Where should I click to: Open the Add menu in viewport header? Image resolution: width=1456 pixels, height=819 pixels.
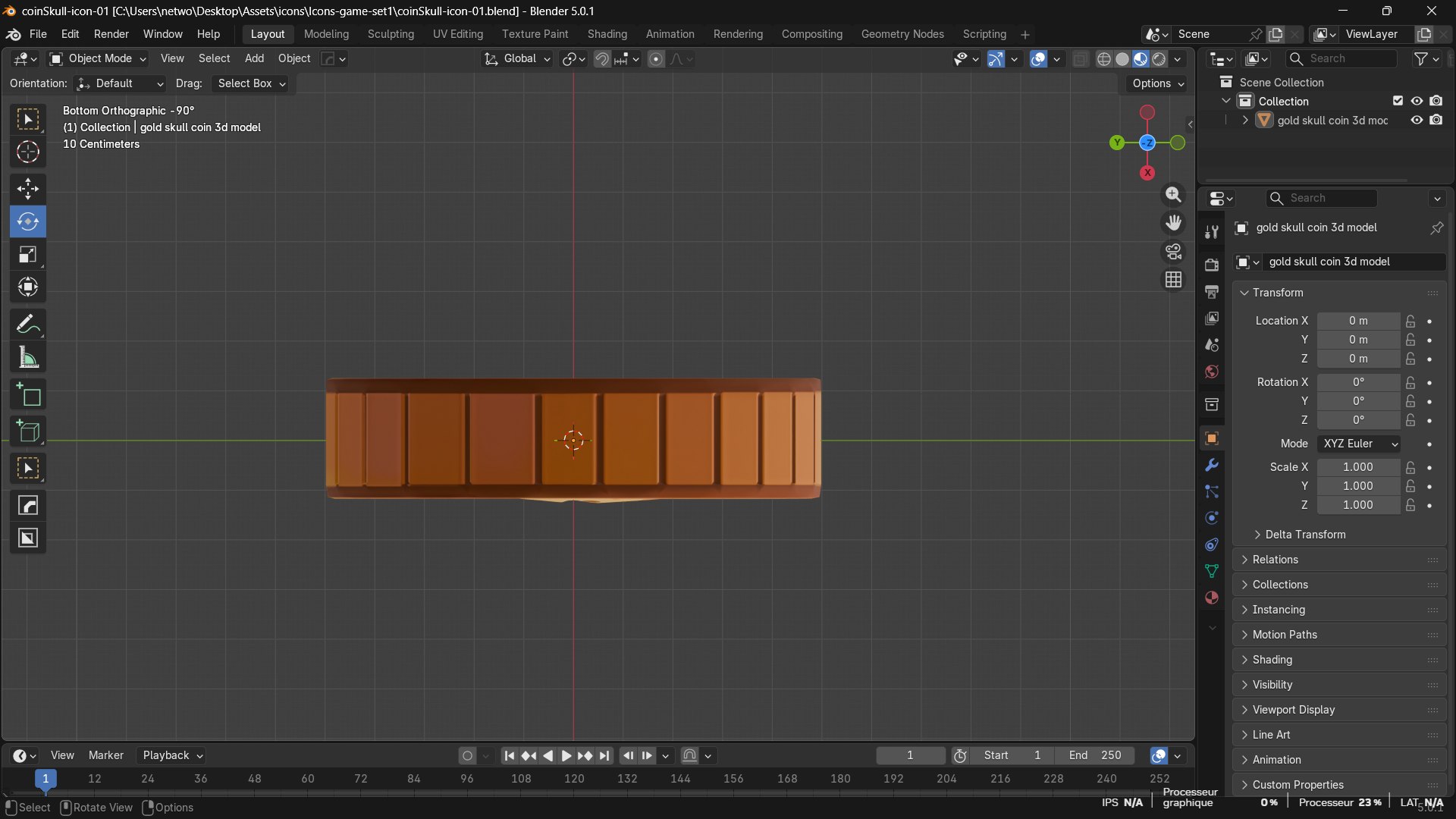[x=254, y=58]
